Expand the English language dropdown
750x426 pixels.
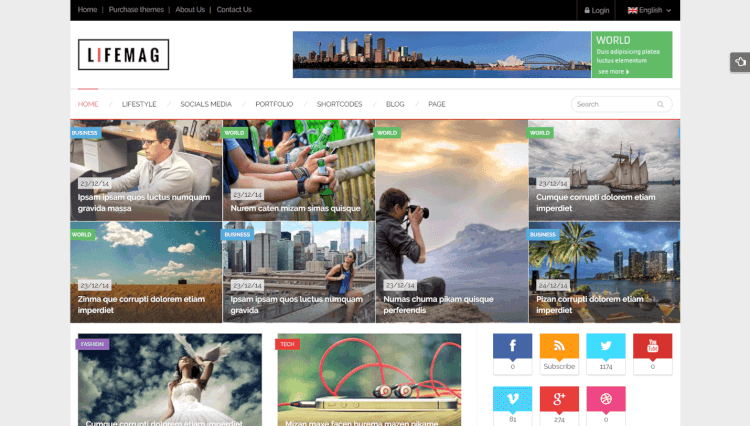tap(650, 10)
